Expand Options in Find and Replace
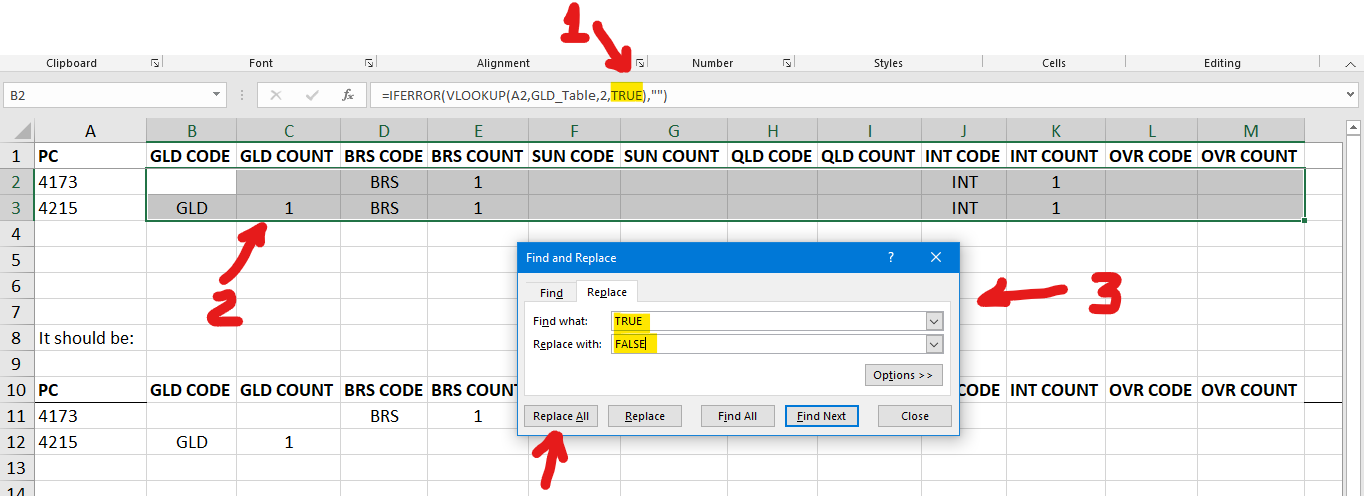This screenshot has height=496, width=1364. point(903,375)
